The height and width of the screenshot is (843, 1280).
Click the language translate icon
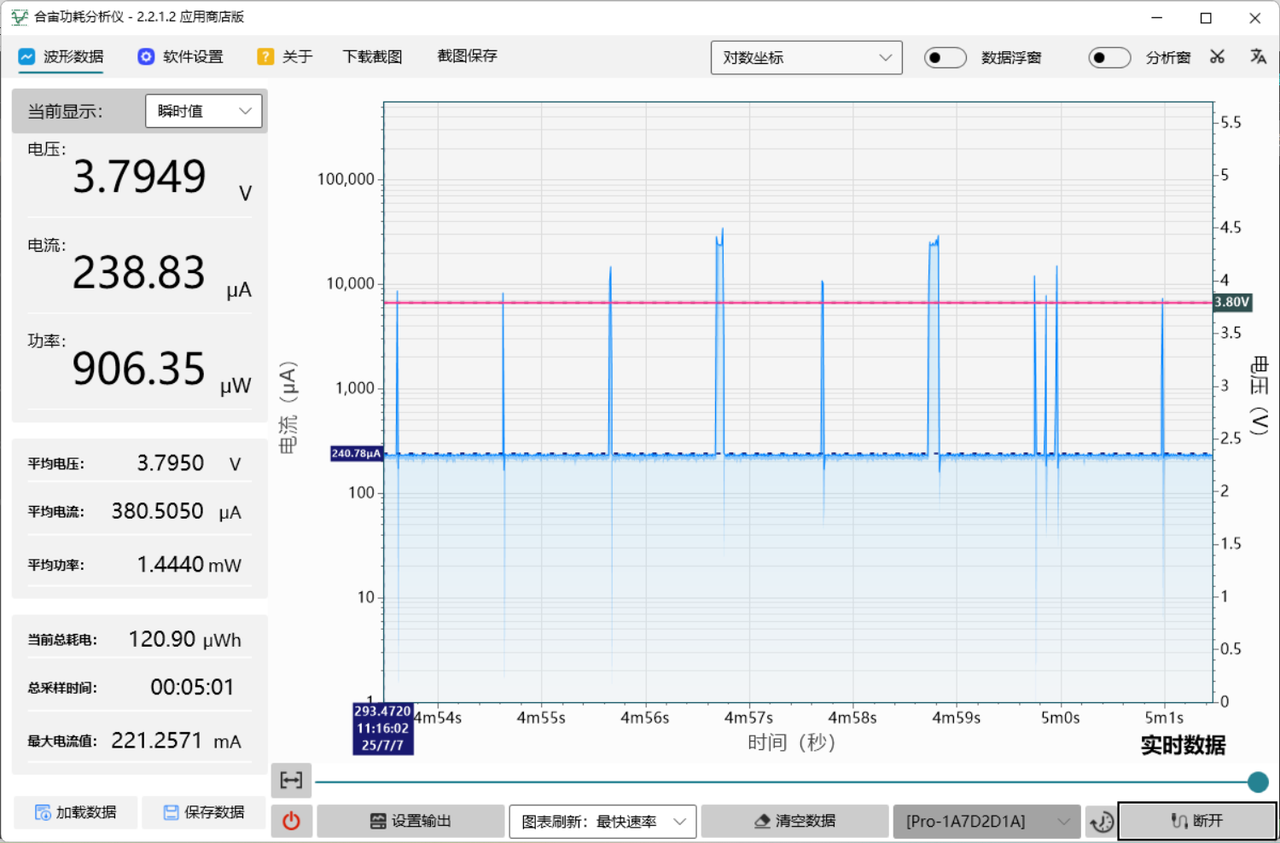tap(1258, 57)
